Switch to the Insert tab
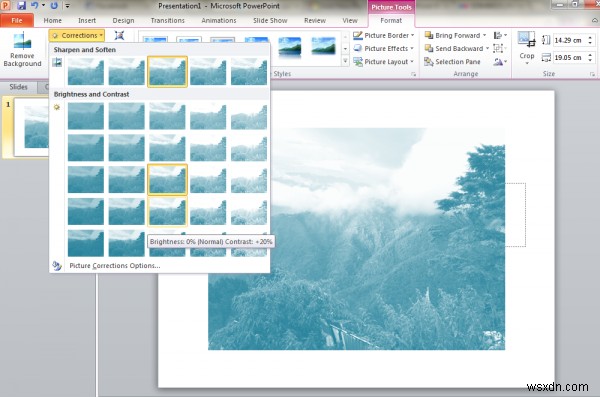600x397 pixels. [x=87, y=21]
